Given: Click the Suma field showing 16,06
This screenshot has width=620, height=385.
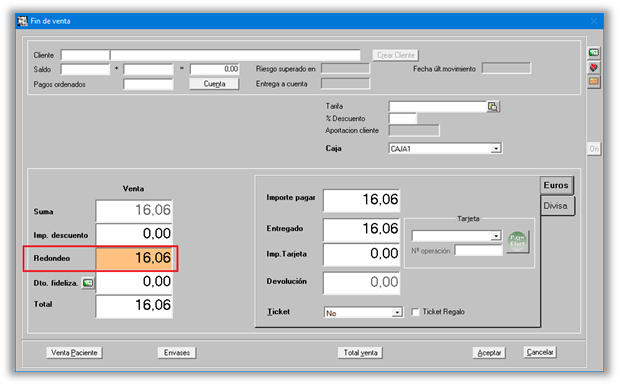Looking at the screenshot, I should coord(134,210).
